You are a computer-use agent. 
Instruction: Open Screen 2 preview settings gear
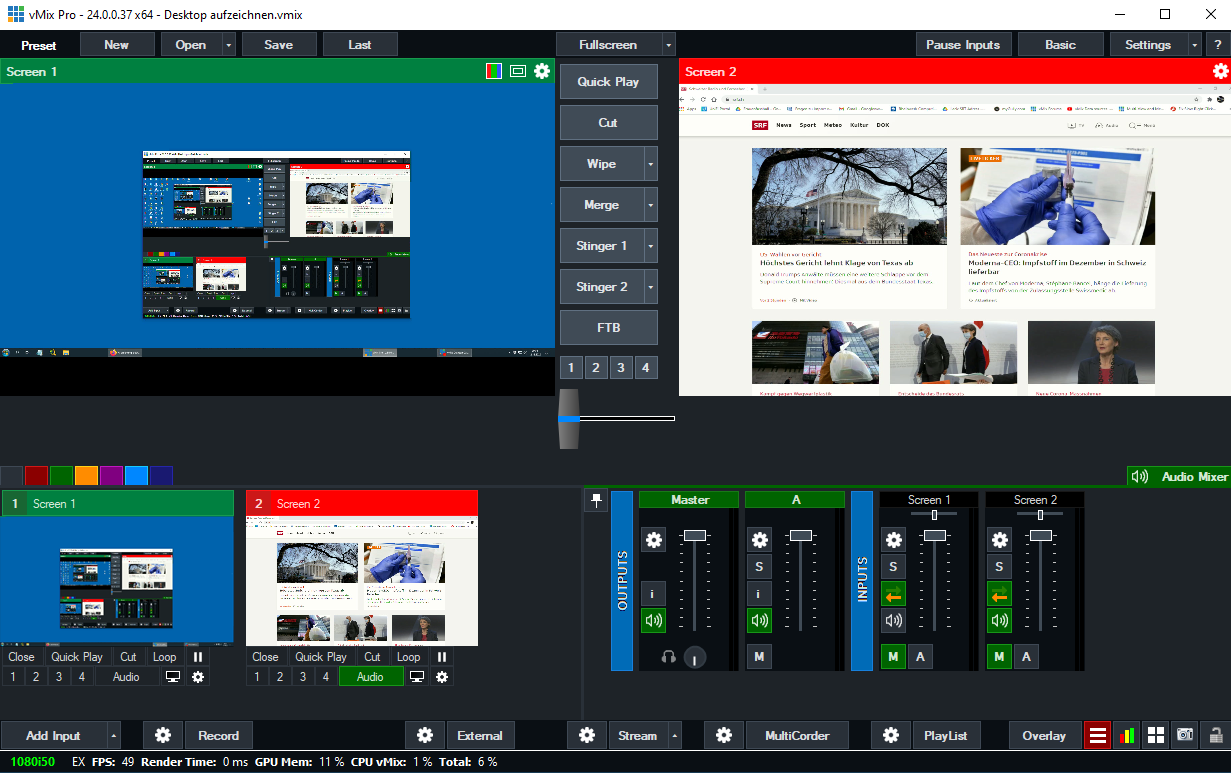(x=1219, y=71)
